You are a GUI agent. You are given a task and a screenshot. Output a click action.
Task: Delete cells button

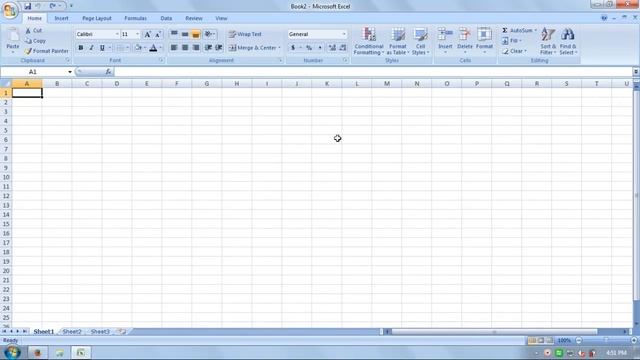pyautogui.click(x=464, y=41)
